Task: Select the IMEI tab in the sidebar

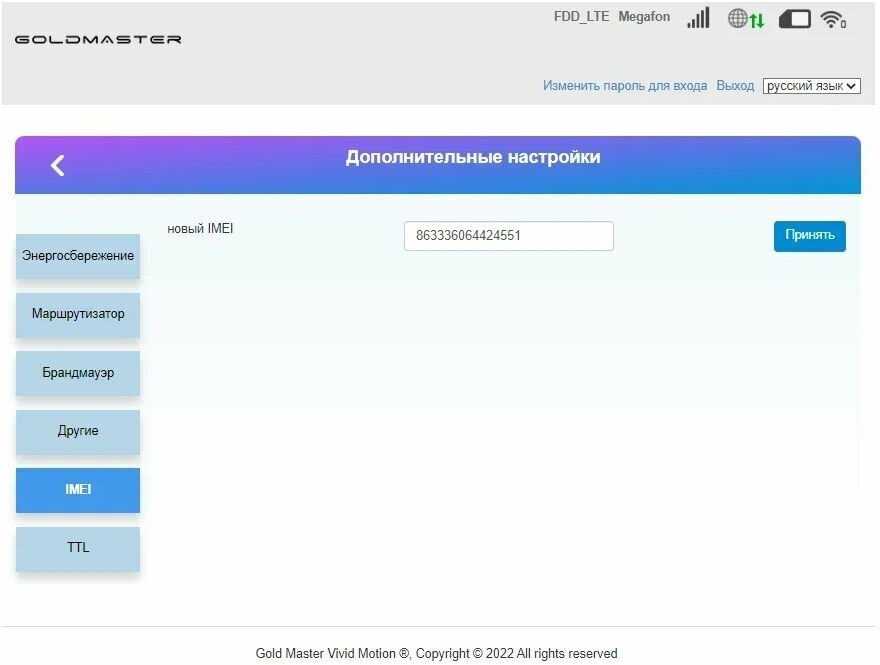Action: click(x=78, y=490)
